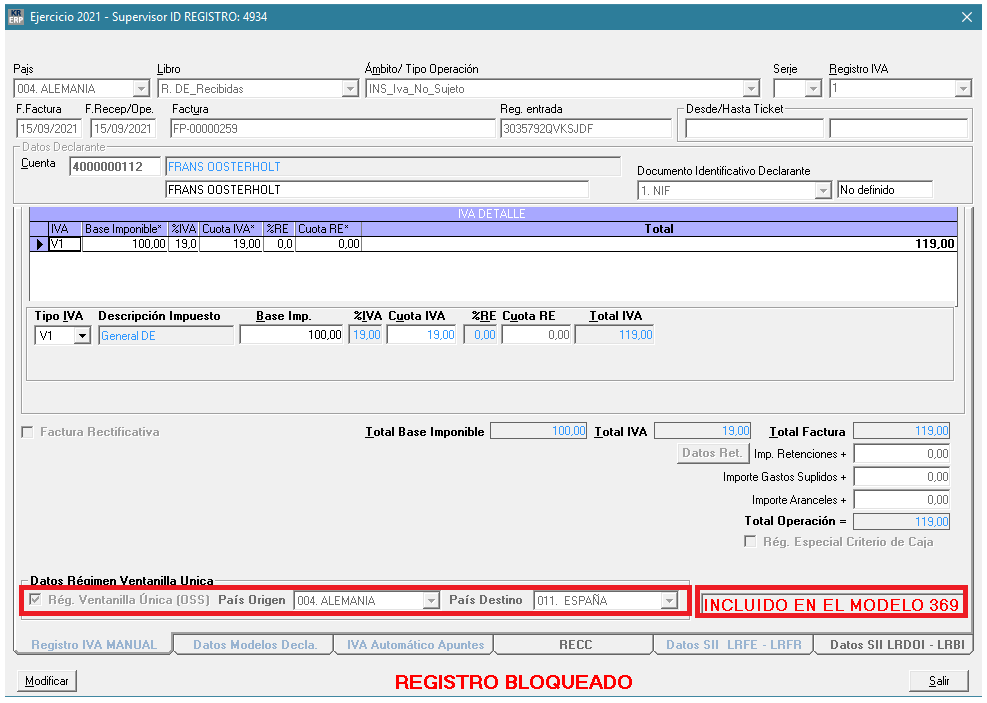This screenshot has height=703, width=987.
Task: Close the Ejercicio 2021 window
Action: tap(967, 17)
